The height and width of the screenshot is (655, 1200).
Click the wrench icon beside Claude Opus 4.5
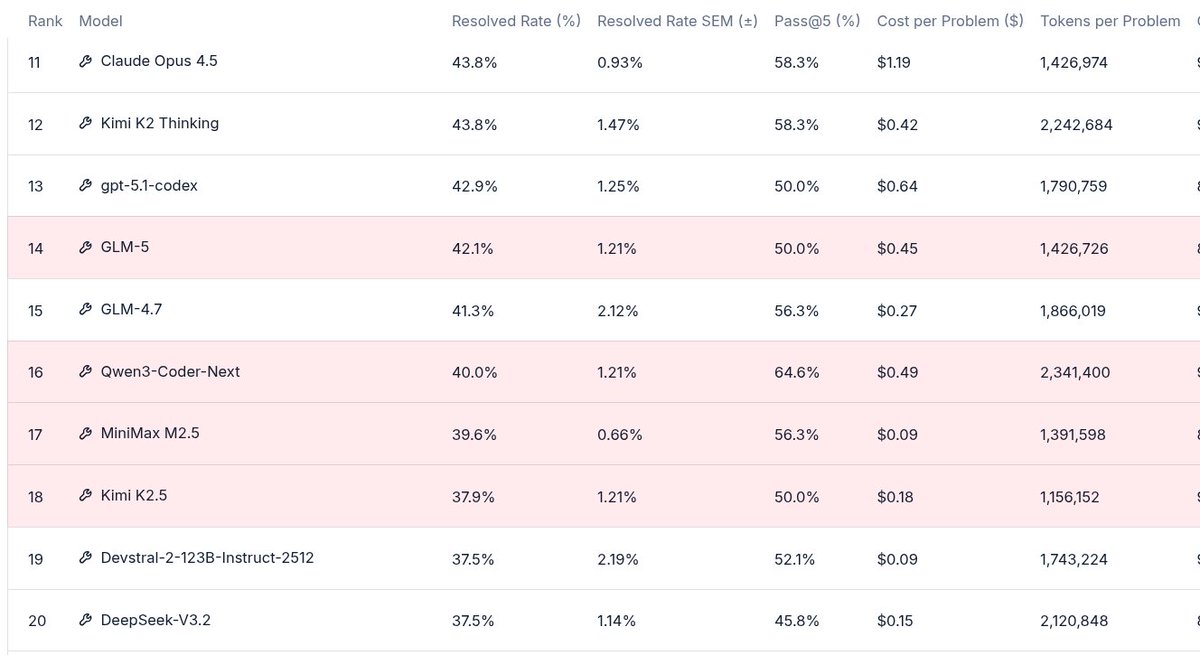(85, 62)
